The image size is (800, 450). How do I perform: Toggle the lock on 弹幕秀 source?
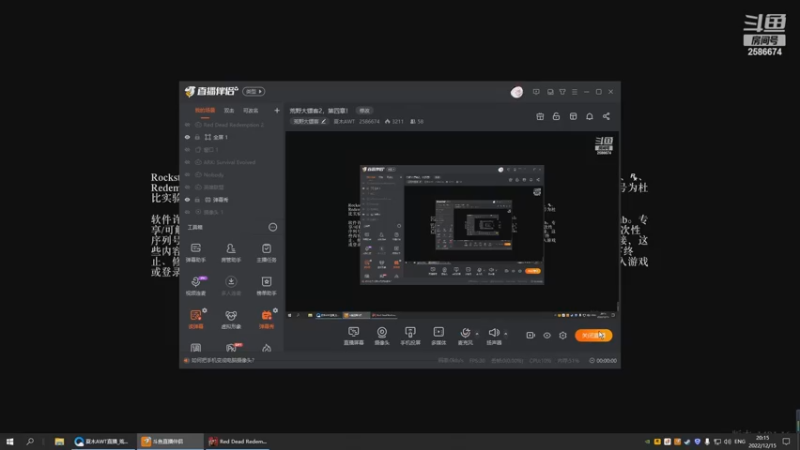point(197,199)
